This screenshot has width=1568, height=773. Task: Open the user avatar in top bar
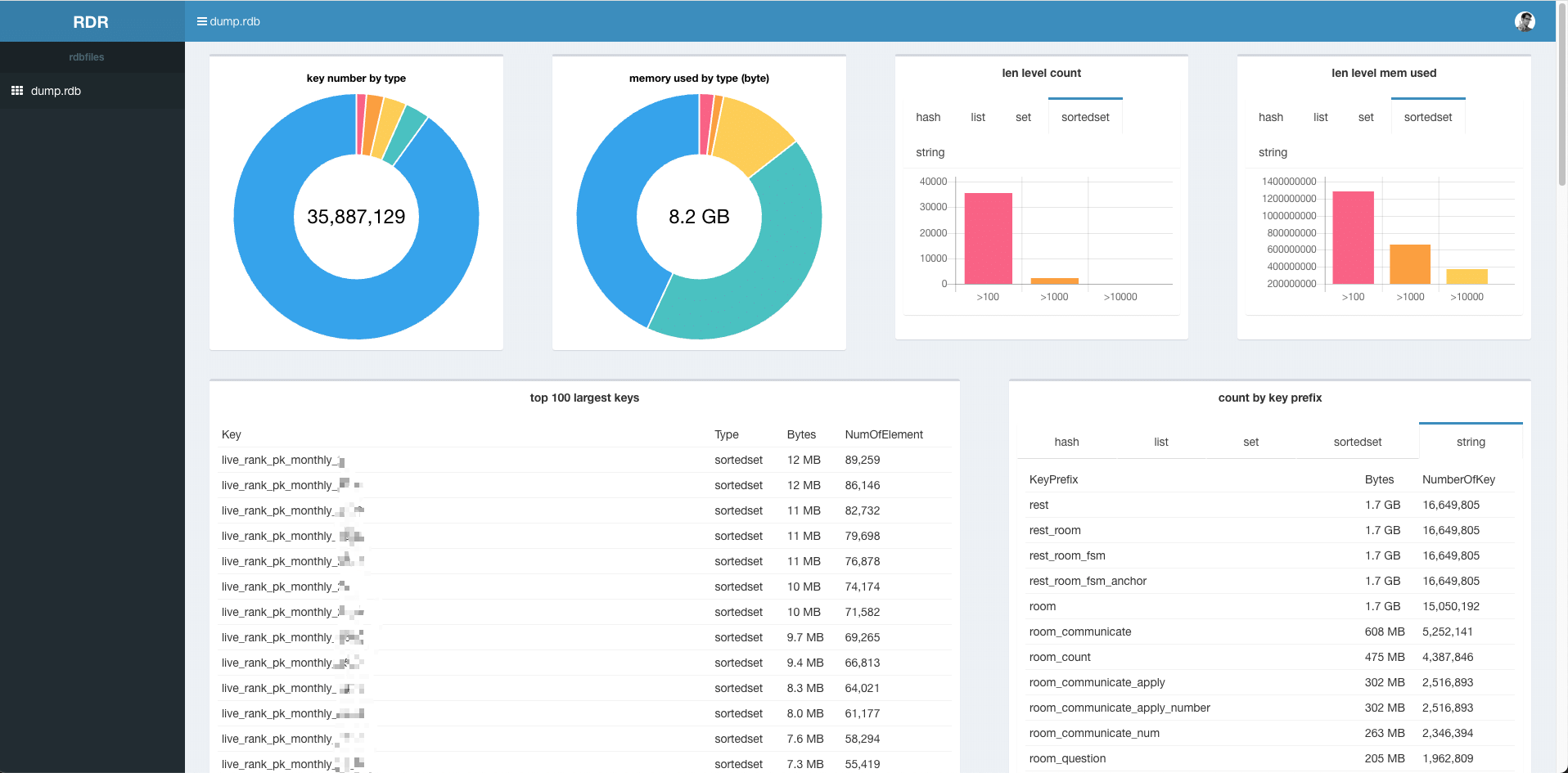[x=1524, y=22]
